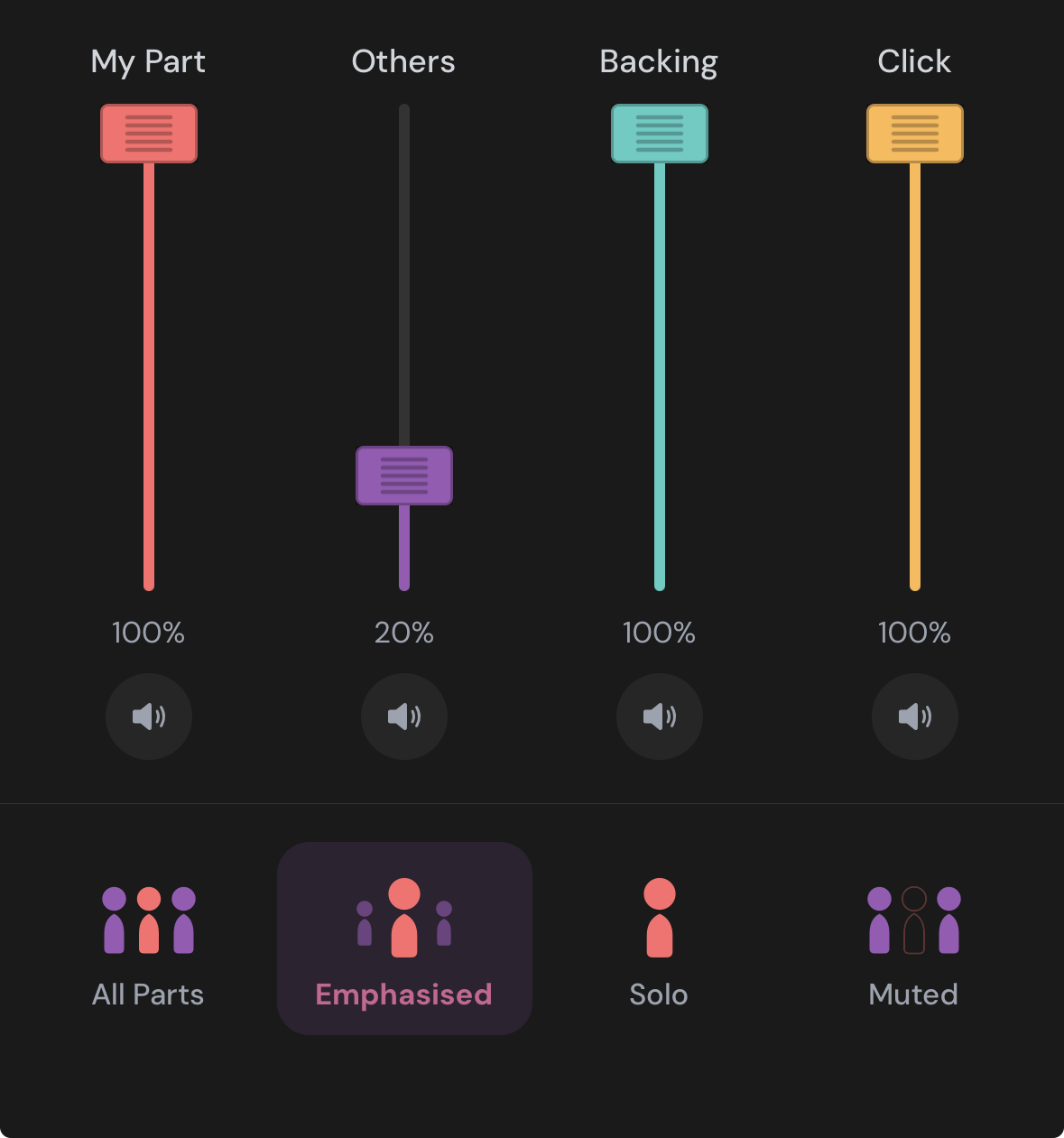Click the My Part 100% readout
This screenshot has width=1064, height=1138.
(149, 633)
